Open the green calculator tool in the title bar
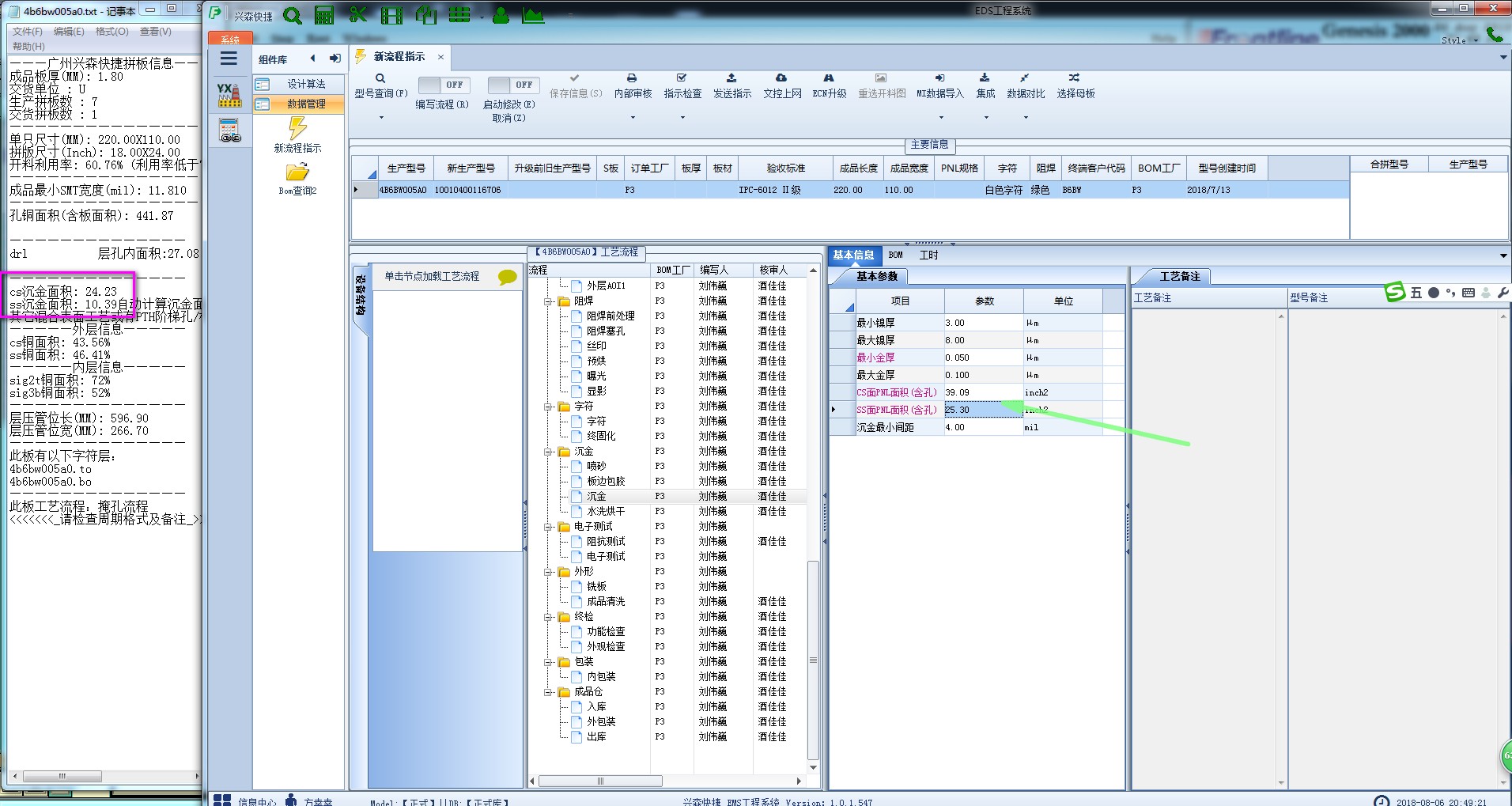The image size is (1512, 806). pyautogui.click(x=324, y=15)
